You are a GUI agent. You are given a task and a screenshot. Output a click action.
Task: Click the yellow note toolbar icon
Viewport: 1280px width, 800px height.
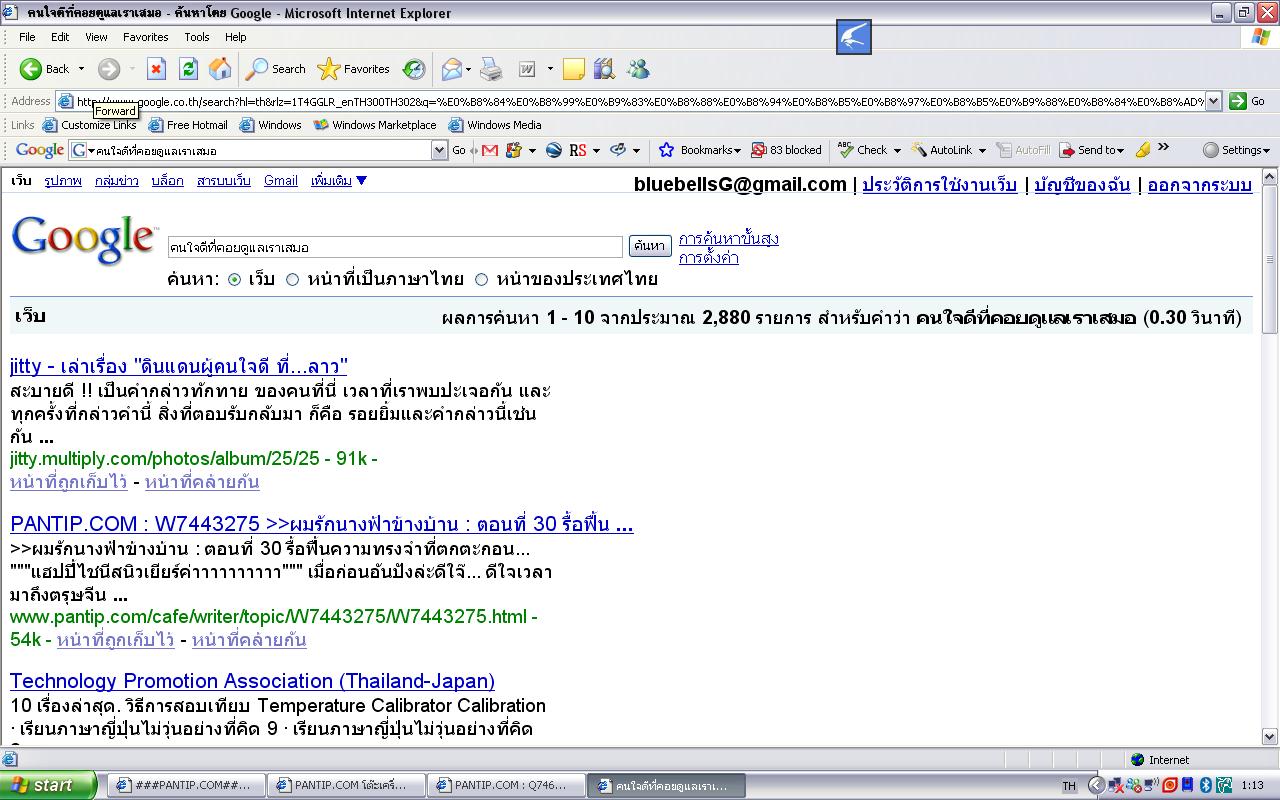coord(573,69)
